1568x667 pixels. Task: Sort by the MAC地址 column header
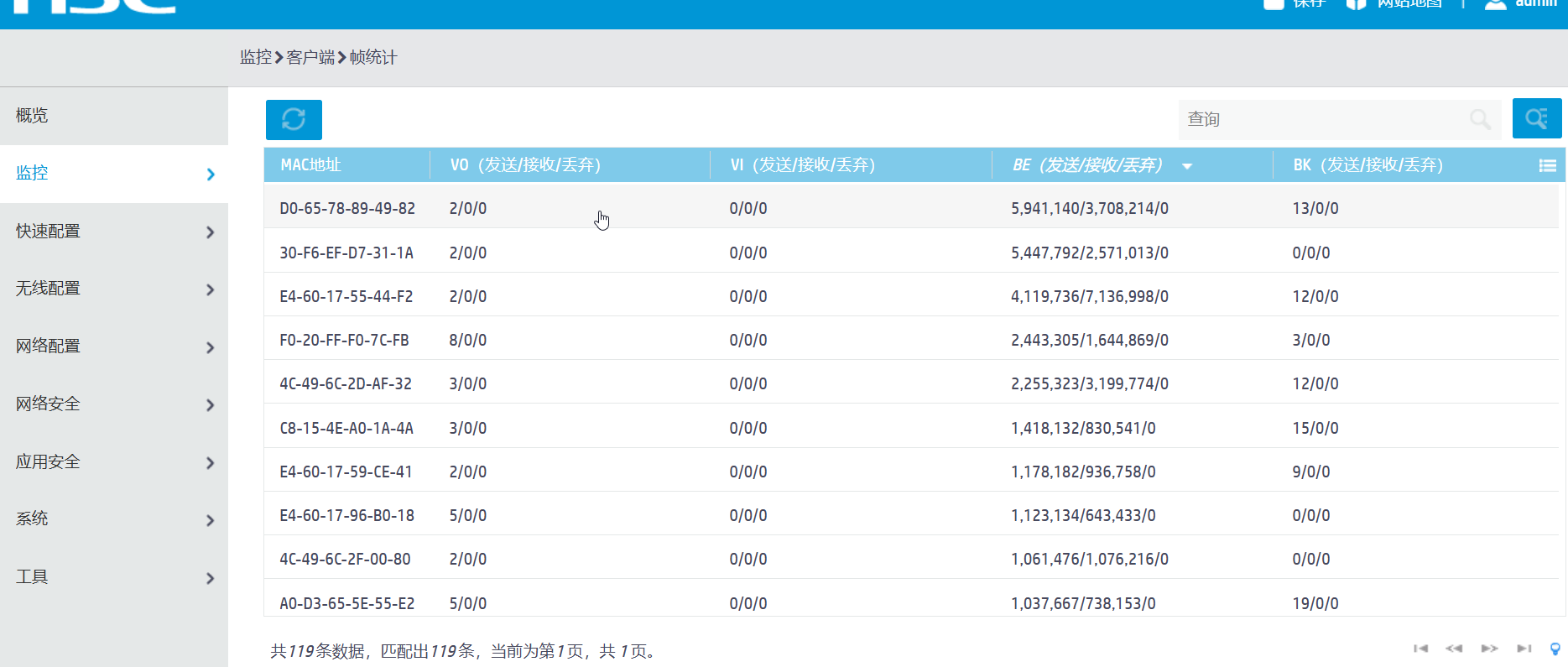click(310, 165)
